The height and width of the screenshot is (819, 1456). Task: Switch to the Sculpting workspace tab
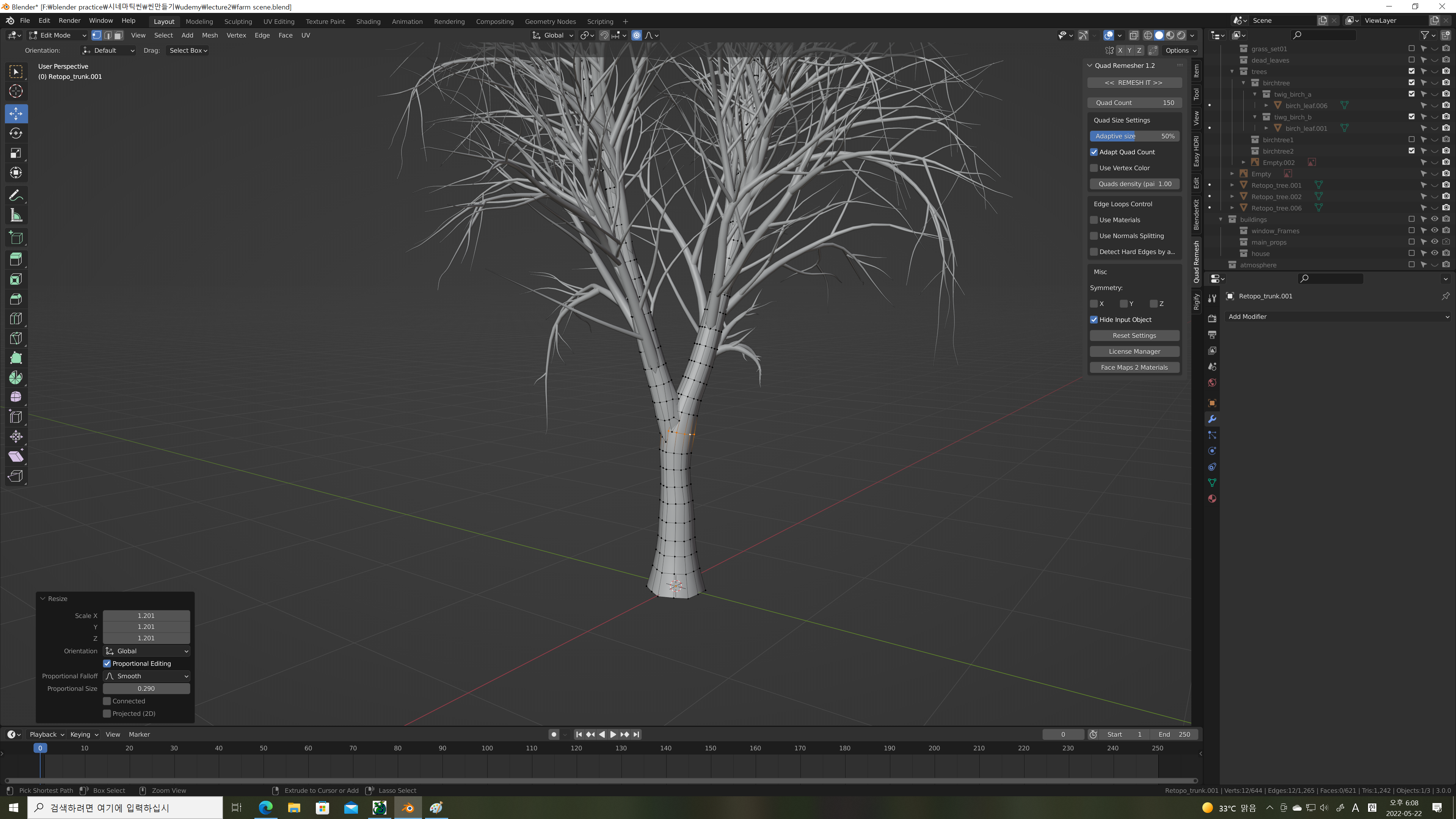tap(238, 22)
